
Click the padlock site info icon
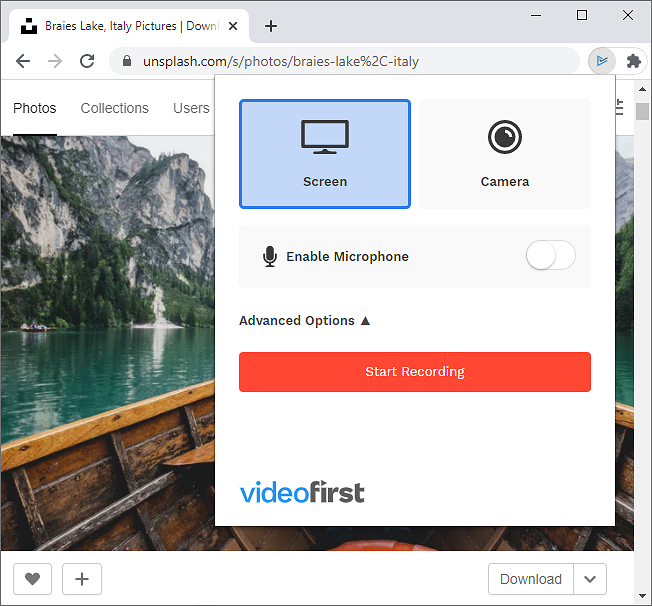coord(126,61)
